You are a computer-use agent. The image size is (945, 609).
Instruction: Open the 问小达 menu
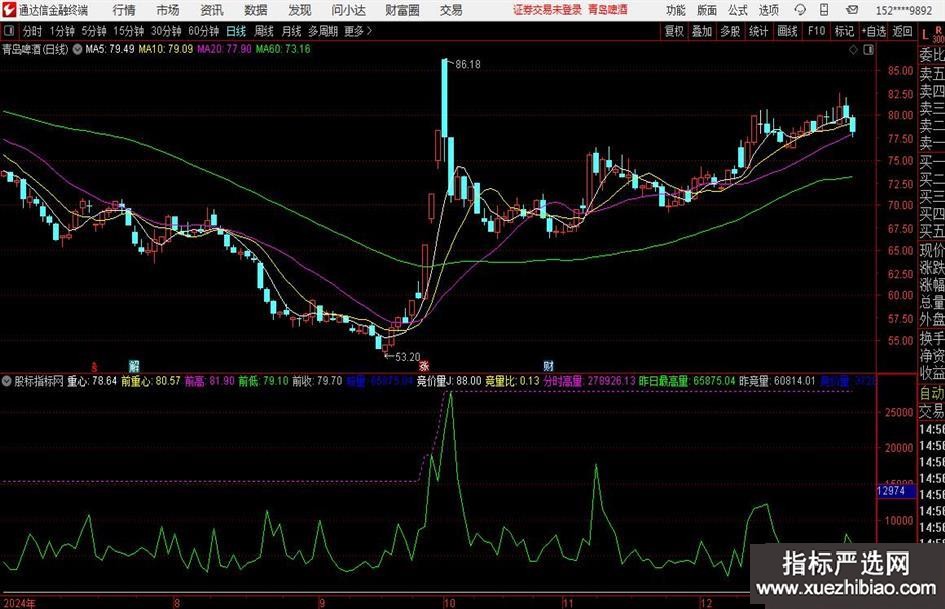(x=348, y=10)
